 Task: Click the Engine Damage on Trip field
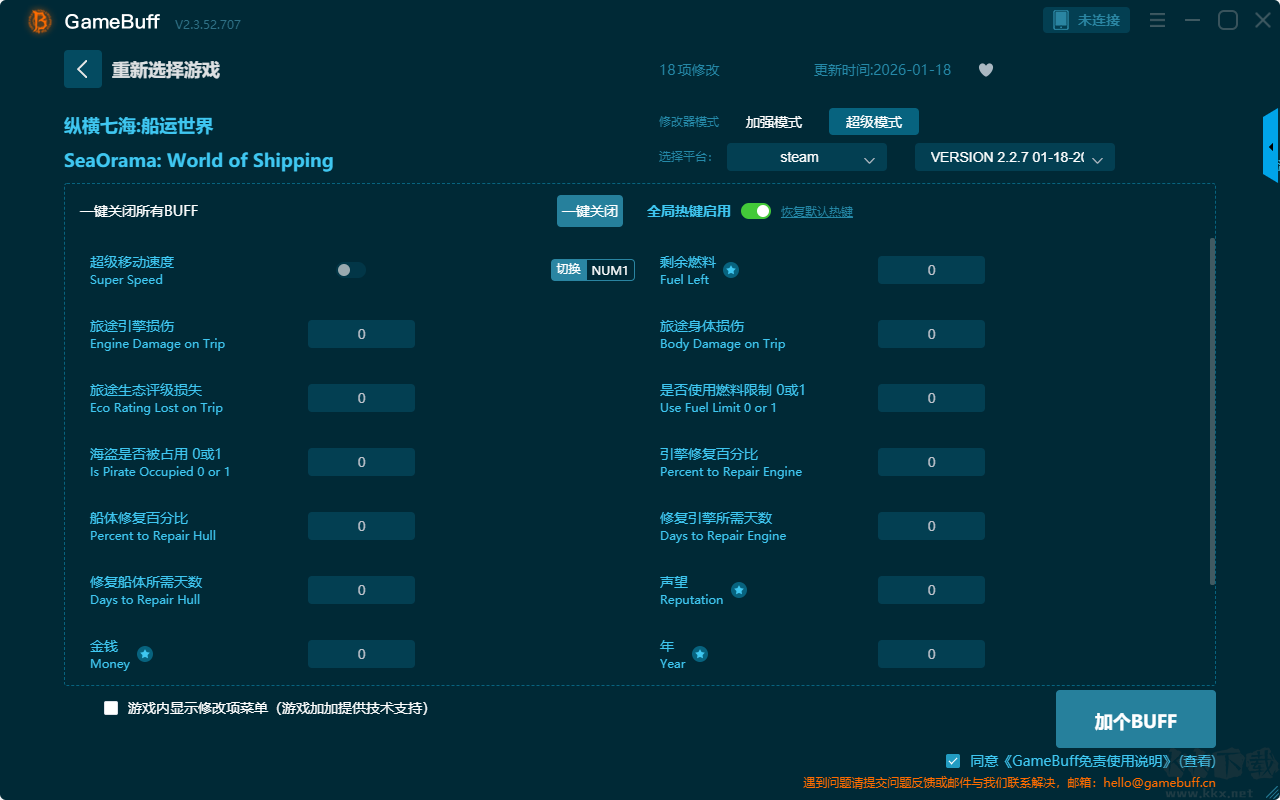(x=361, y=334)
